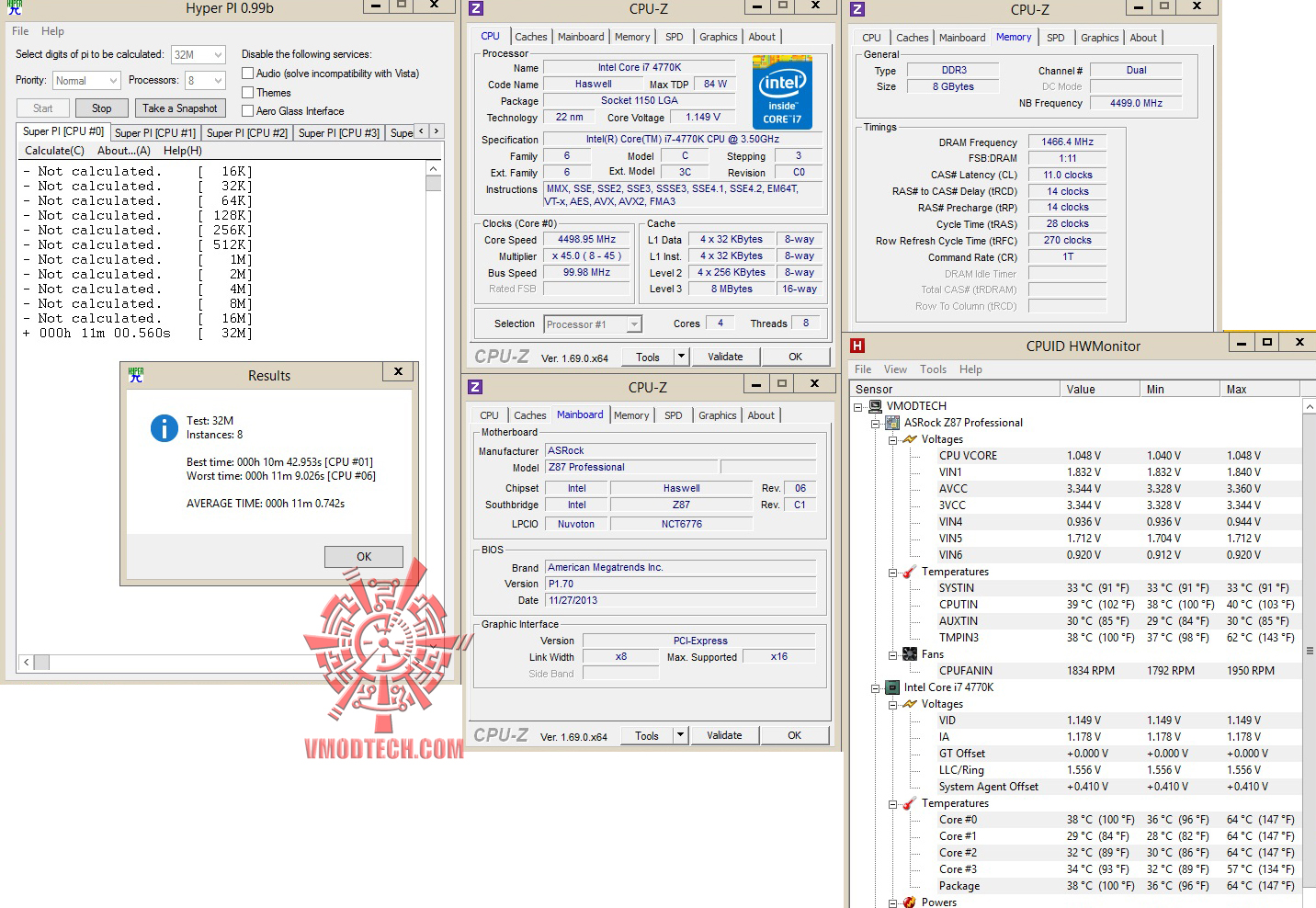The height and width of the screenshot is (908, 1316).
Task: Click OK in the Results dialog
Action: click(364, 557)
